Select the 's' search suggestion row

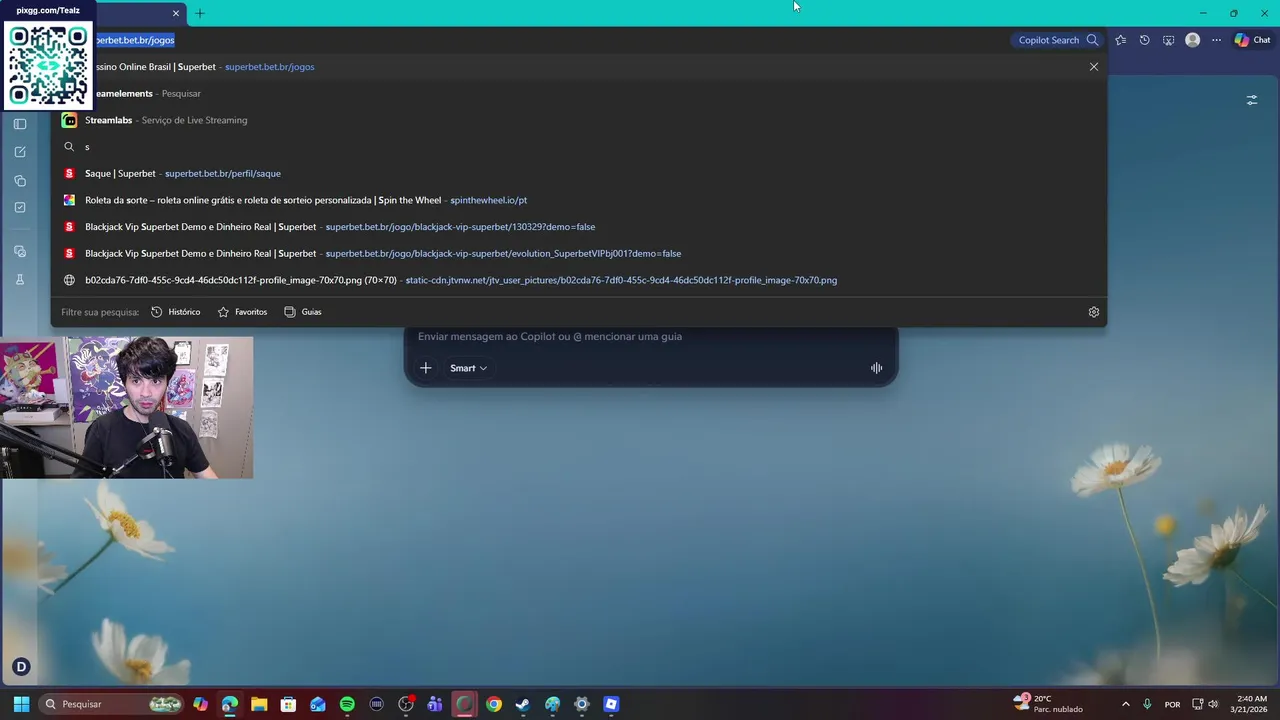(x=578, y=147)
